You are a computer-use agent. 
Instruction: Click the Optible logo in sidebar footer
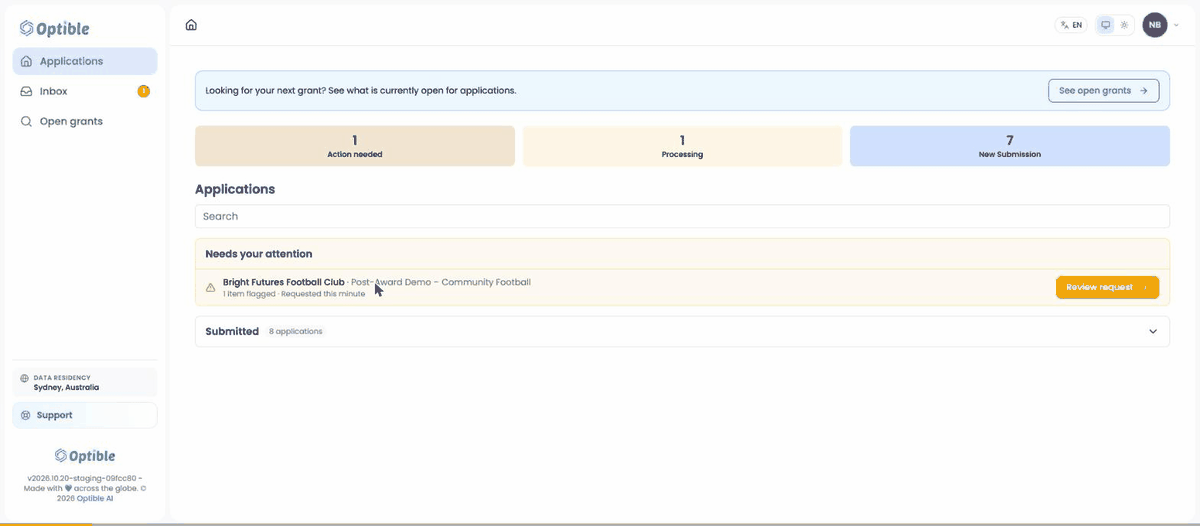pyautogui.click(x=85, y=456)
